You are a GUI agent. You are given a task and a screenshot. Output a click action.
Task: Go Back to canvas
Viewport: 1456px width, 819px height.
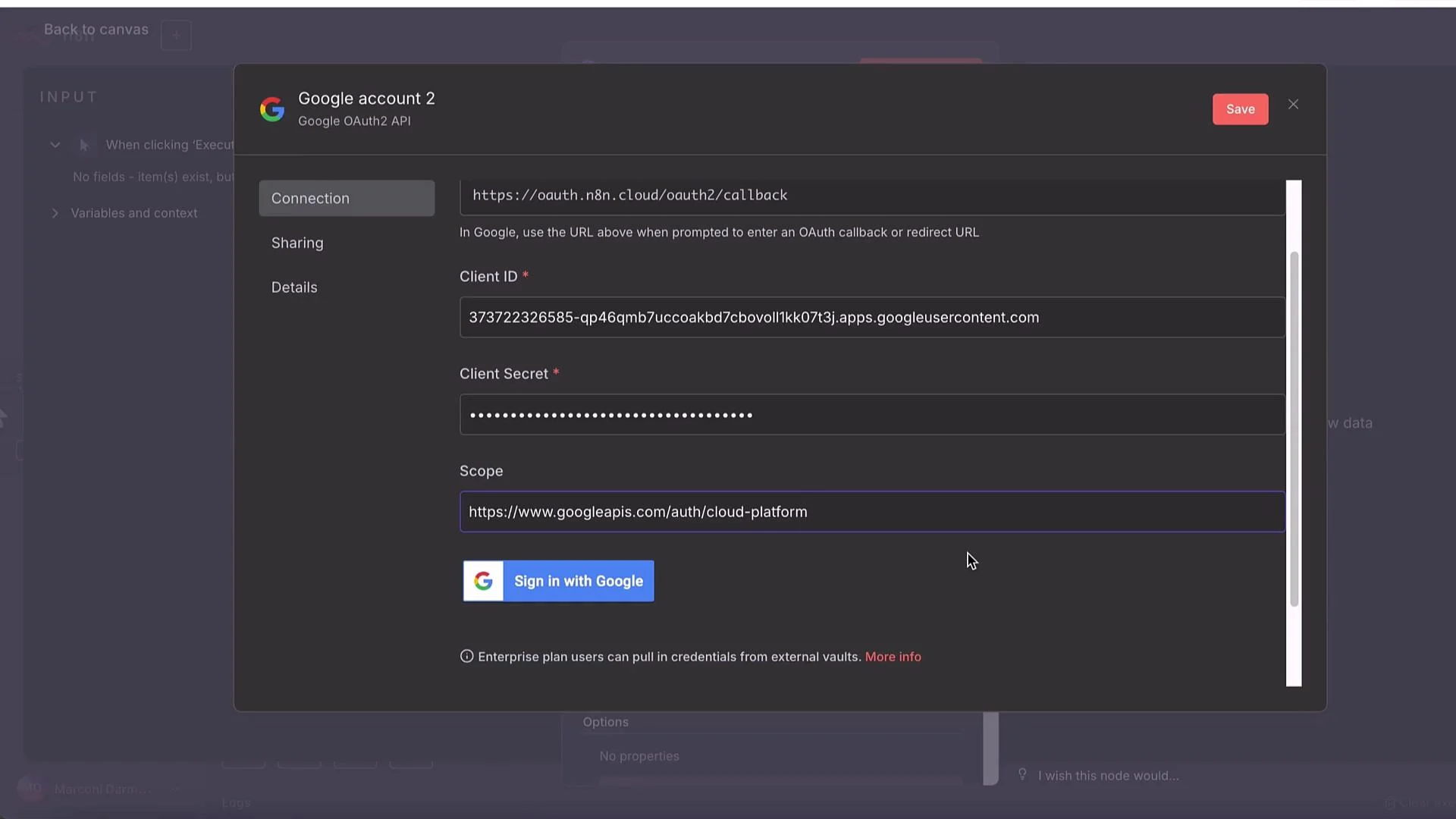pyautogui.click(x=96, y=30)
